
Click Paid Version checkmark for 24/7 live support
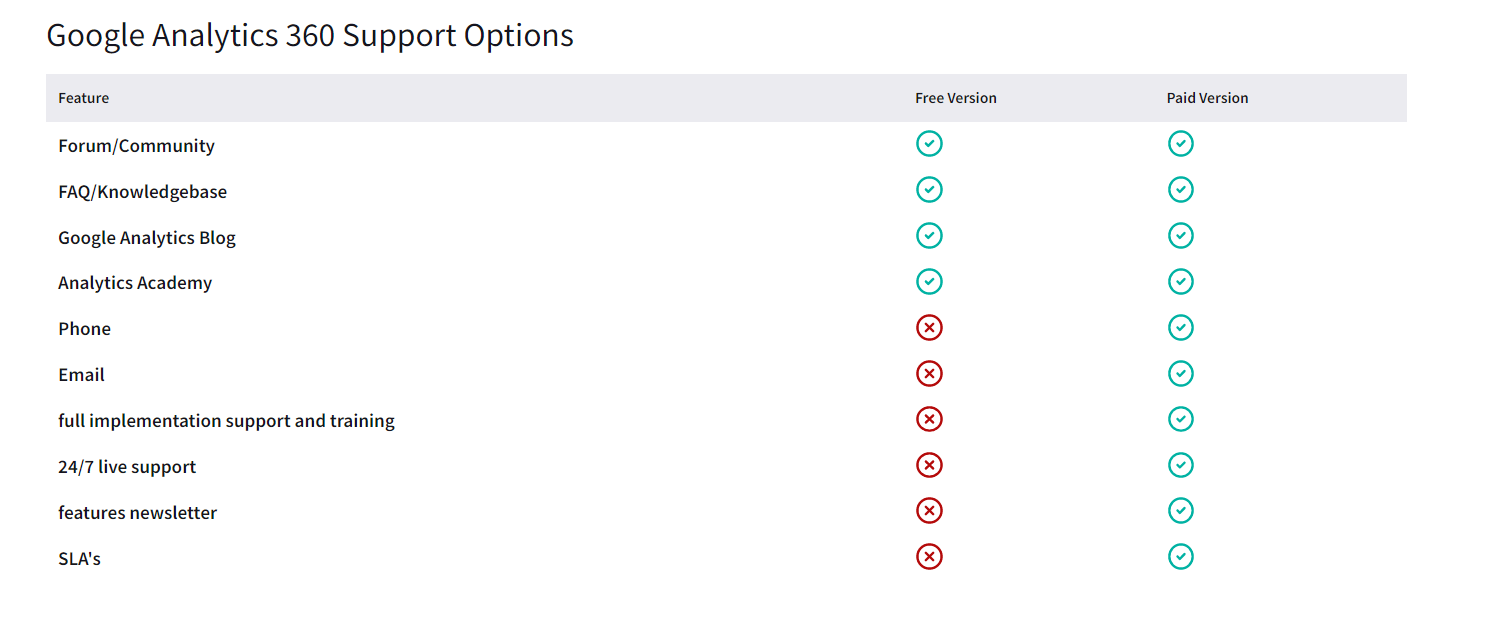click(1181, 466)
